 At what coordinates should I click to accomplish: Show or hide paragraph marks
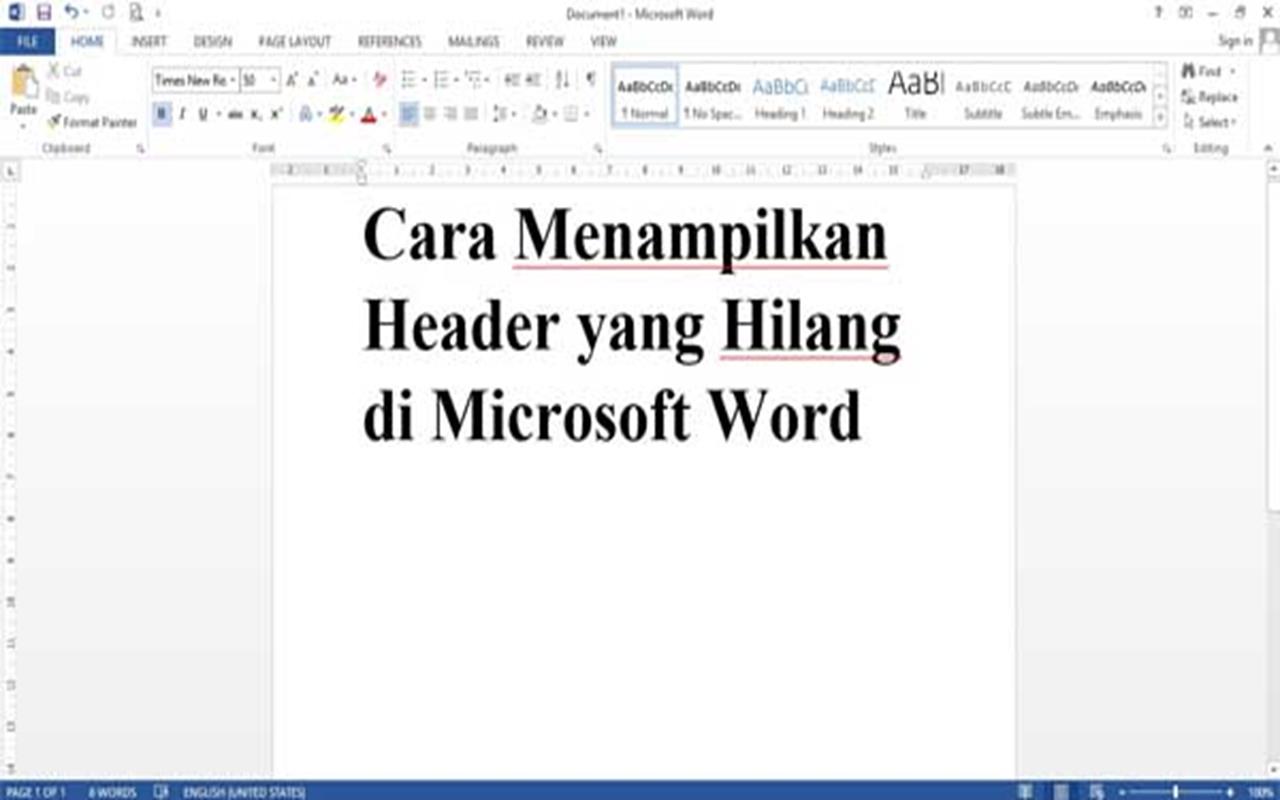591,80
